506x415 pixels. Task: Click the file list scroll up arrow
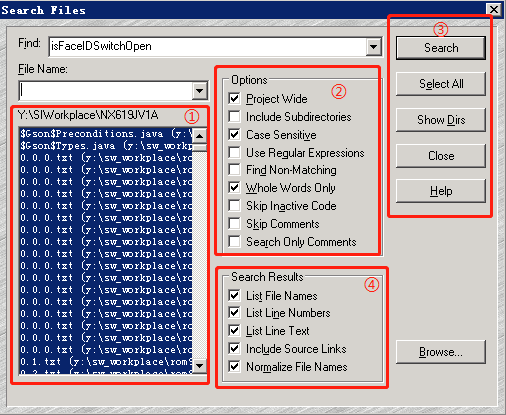coord(199,136)
